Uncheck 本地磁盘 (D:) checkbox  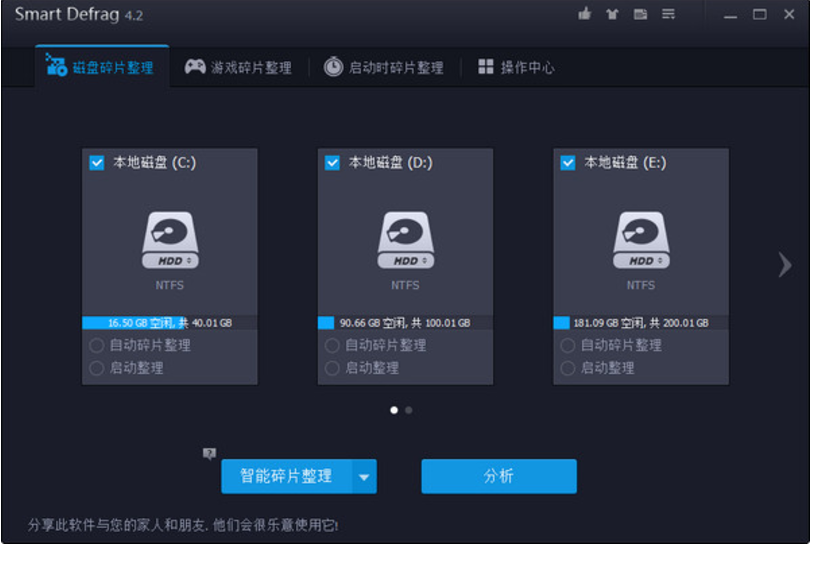tap(332, 163)
